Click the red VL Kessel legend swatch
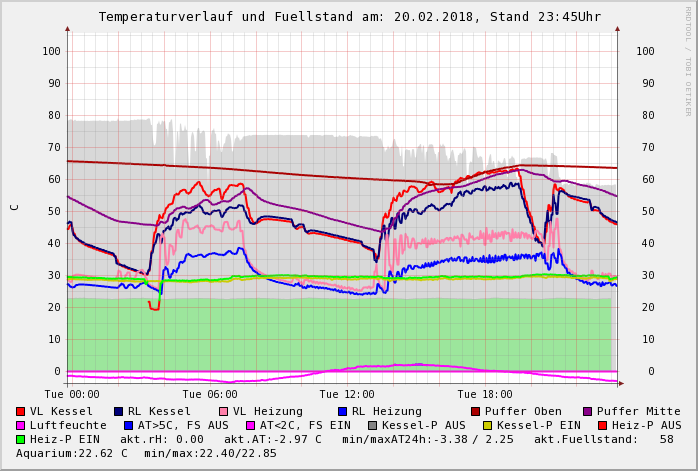The width and height of the screenshot is (698, 471). click(x=21, y=411)
